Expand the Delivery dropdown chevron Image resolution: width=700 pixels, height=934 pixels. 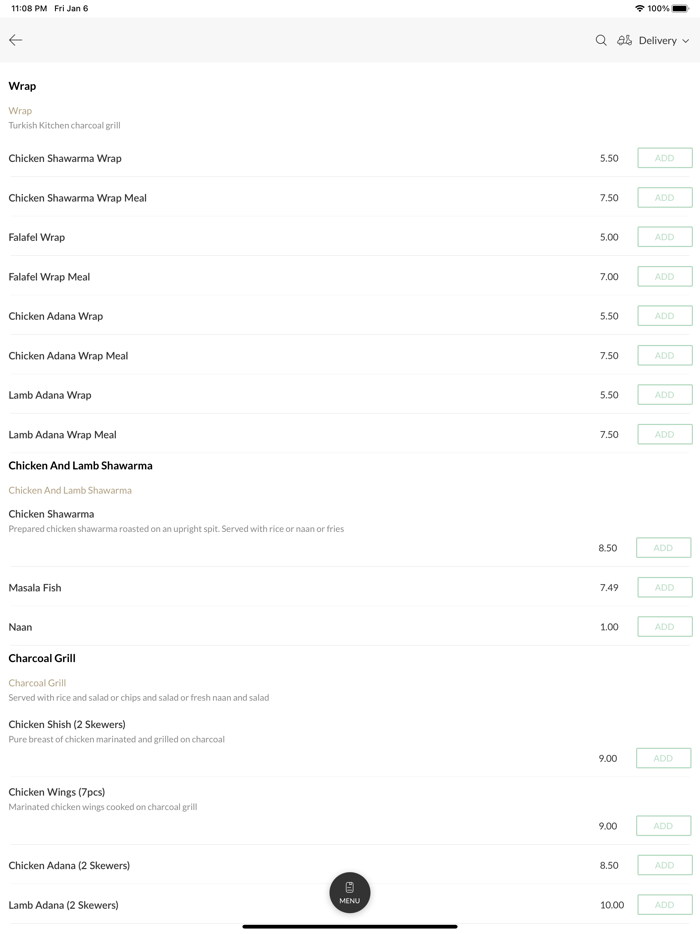coord(686,41)
